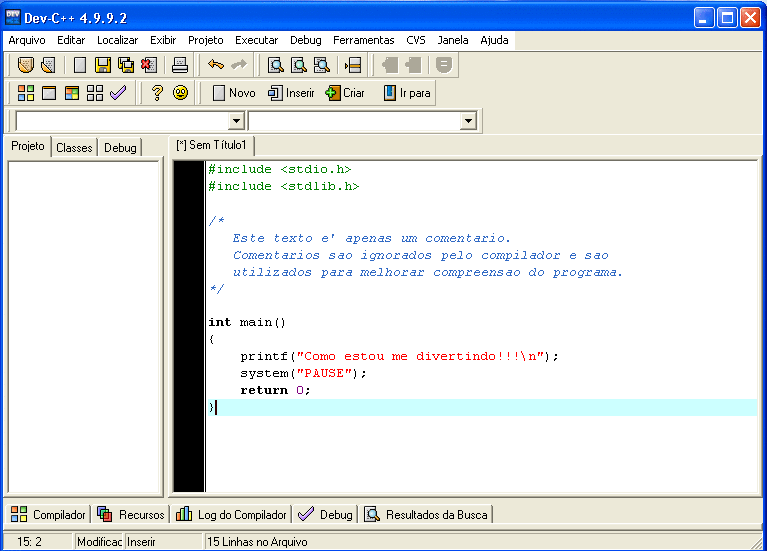767x551 pixels.
Task: Click the first Find magnifier icon
Action: (275, 65)
